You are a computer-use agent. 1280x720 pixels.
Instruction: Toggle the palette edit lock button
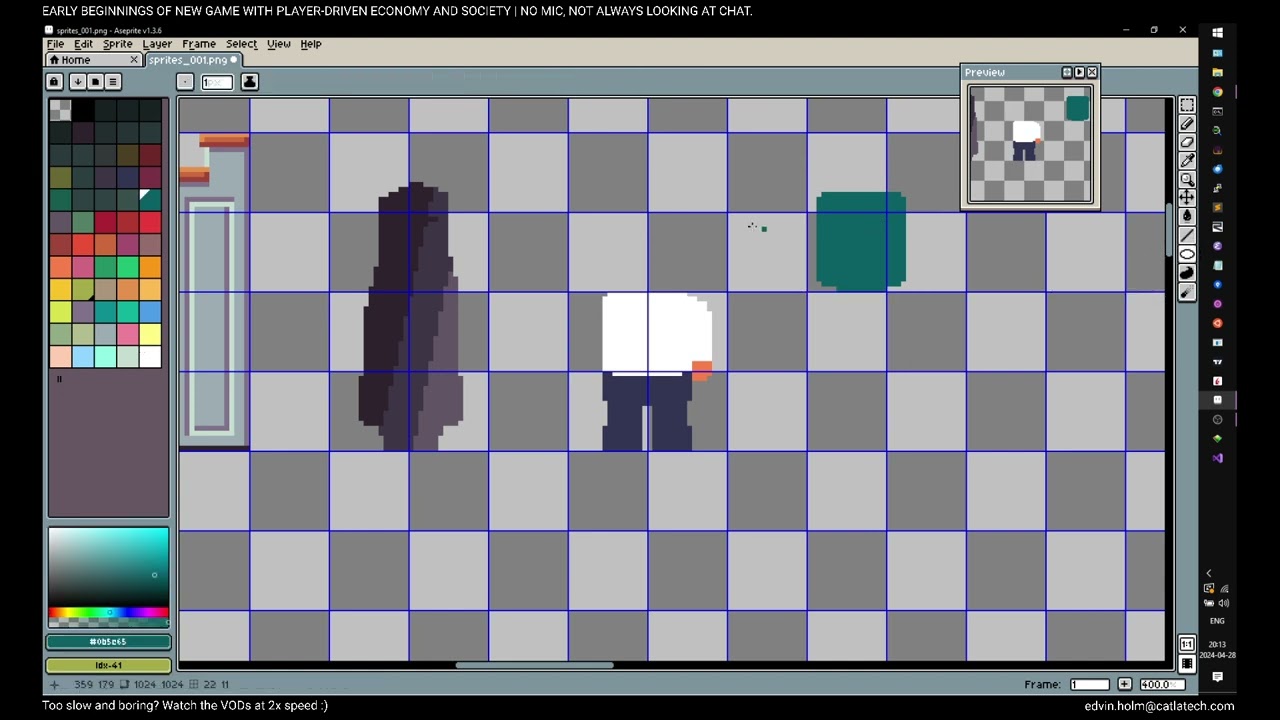[x=55, y=82]
